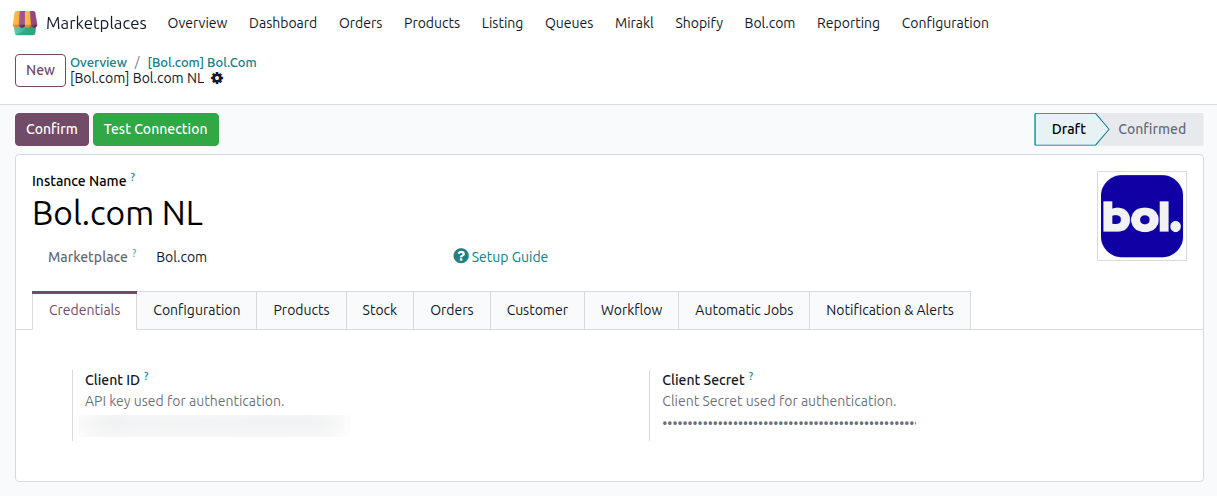Go to Overview breadcrumb link
1217x496 pixels.
99,62
